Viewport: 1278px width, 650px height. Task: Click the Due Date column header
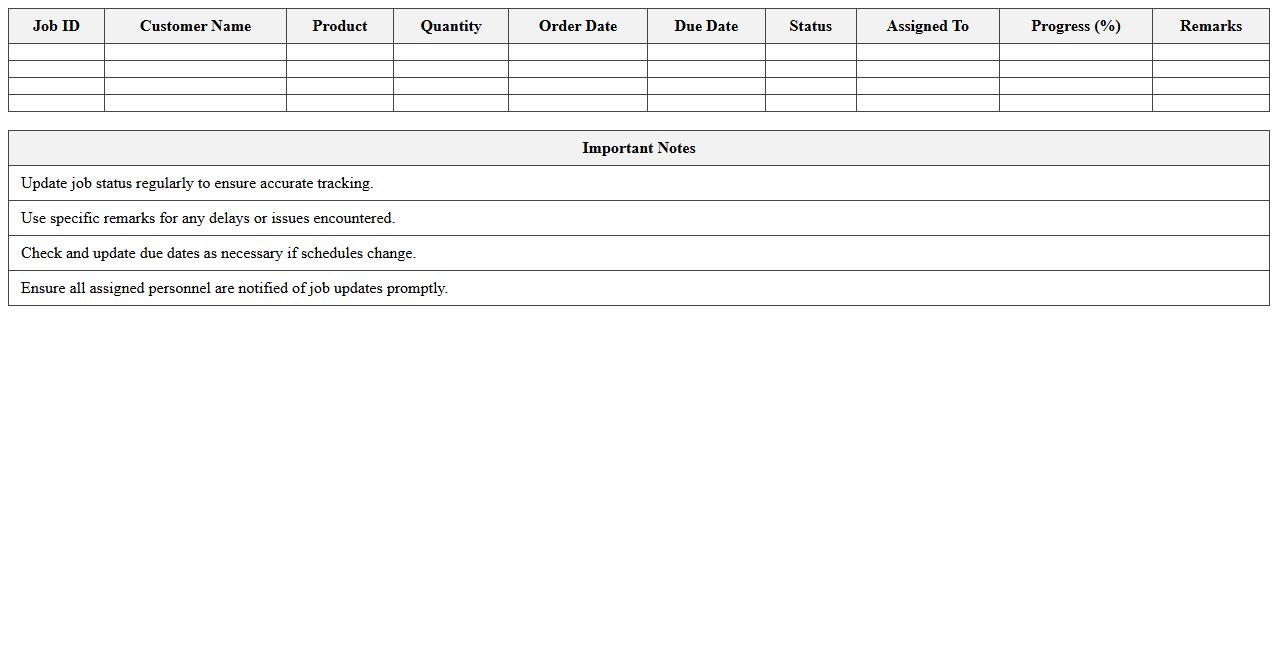click(x=706, y=26)
